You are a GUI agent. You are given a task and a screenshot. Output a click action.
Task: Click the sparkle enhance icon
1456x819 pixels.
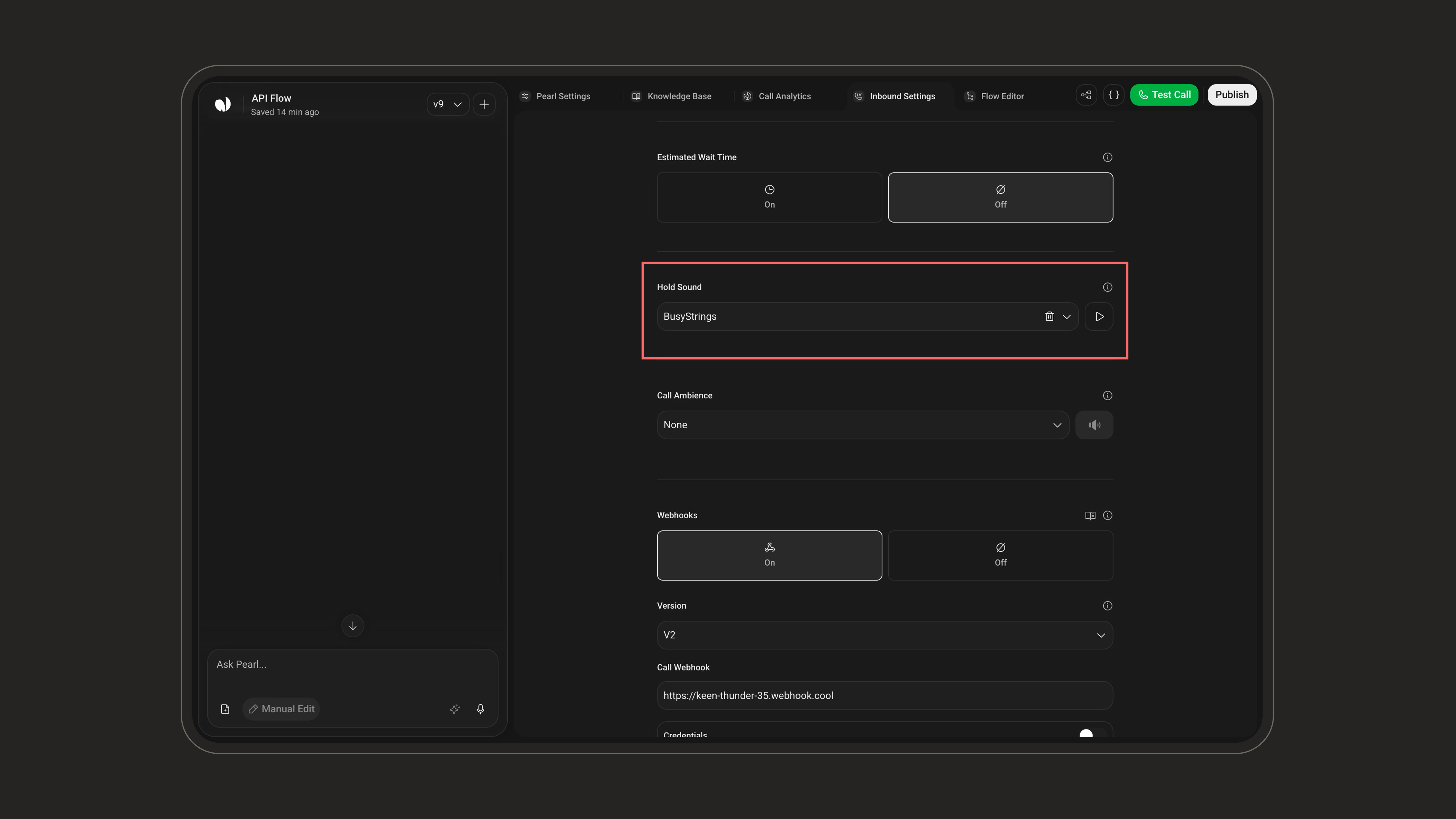coord(454,709)
